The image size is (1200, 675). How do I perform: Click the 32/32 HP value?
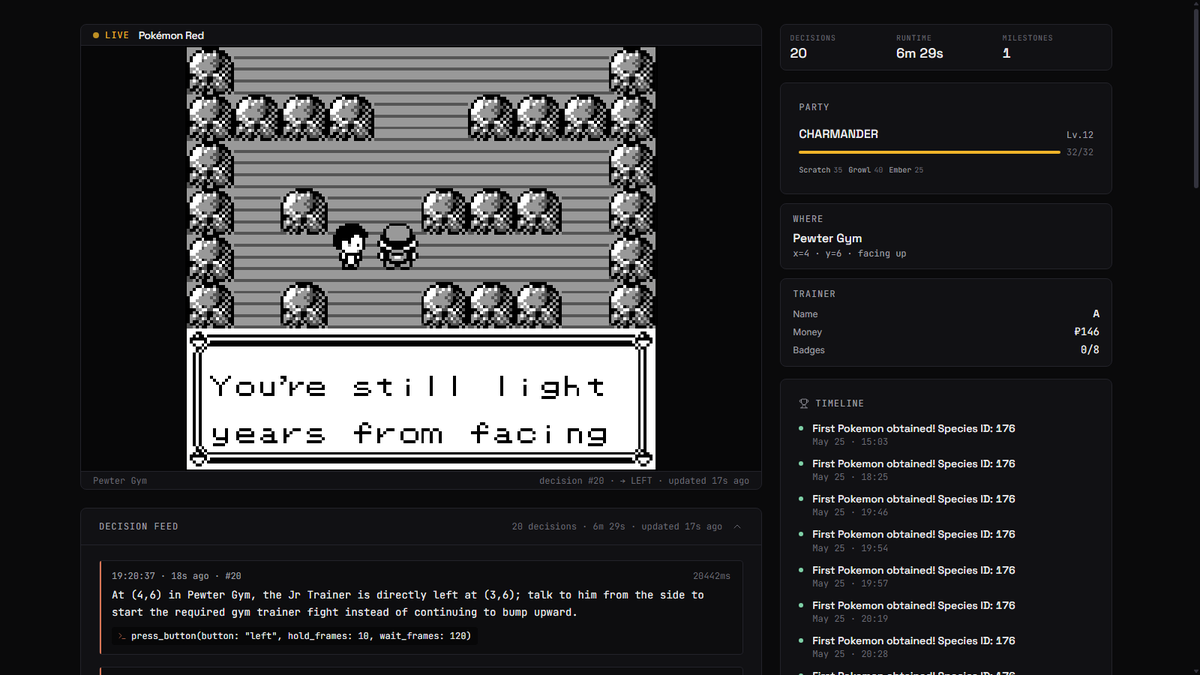(x=1080, y=152)
